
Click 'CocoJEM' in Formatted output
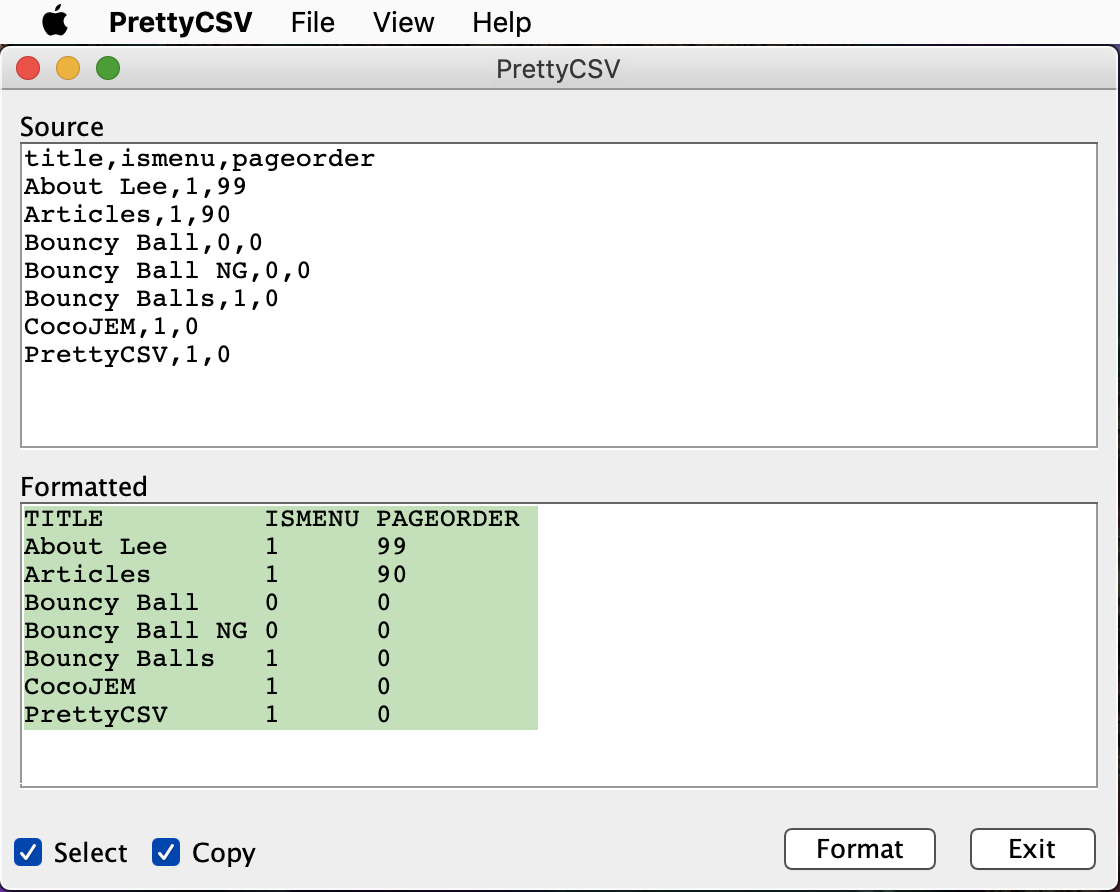click(x=80, y=686)
